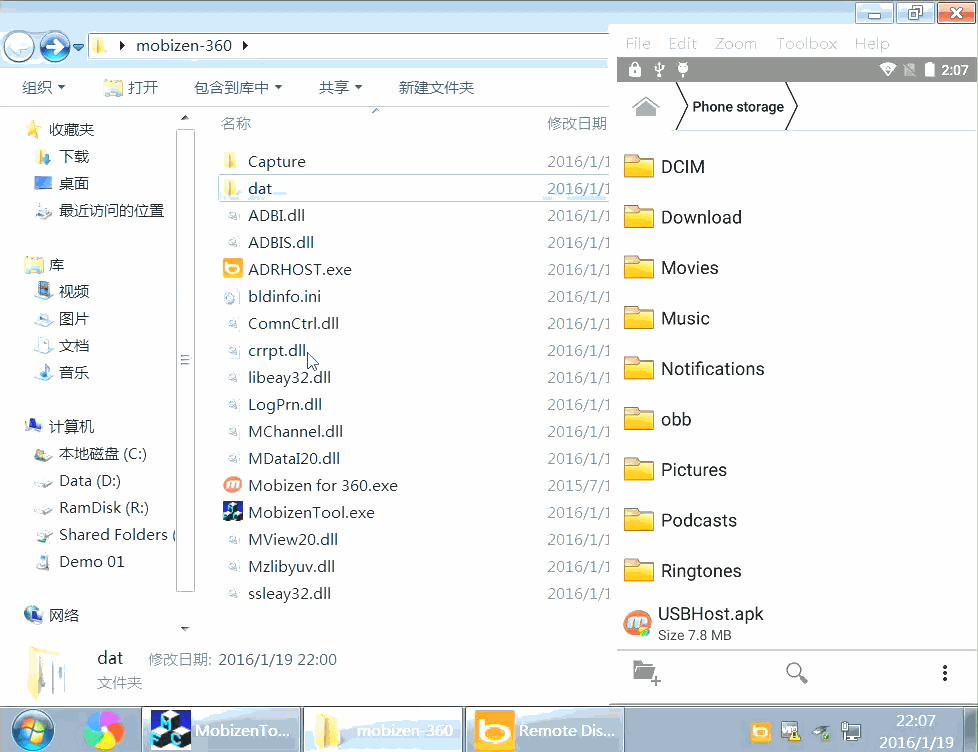The image size is (978, 752).
Task: Click the 打开 toolbar button
Action: tap(130, 87)
